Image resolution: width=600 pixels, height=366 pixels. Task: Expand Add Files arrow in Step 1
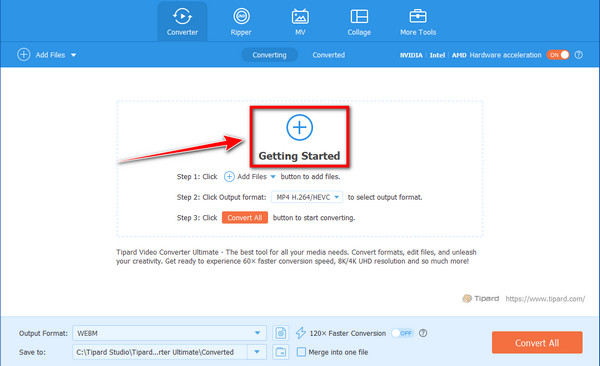(x=273, y=177)
